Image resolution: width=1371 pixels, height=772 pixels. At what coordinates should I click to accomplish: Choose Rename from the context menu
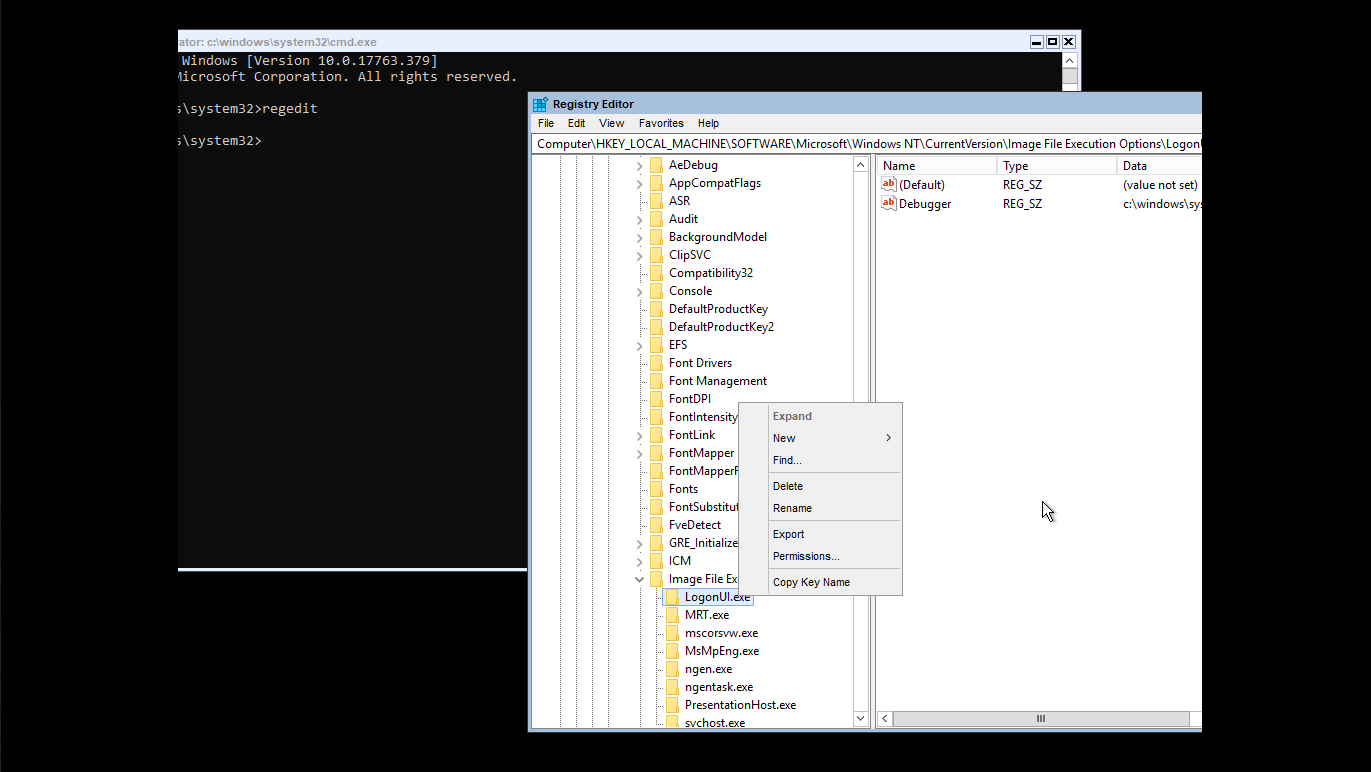820,508
